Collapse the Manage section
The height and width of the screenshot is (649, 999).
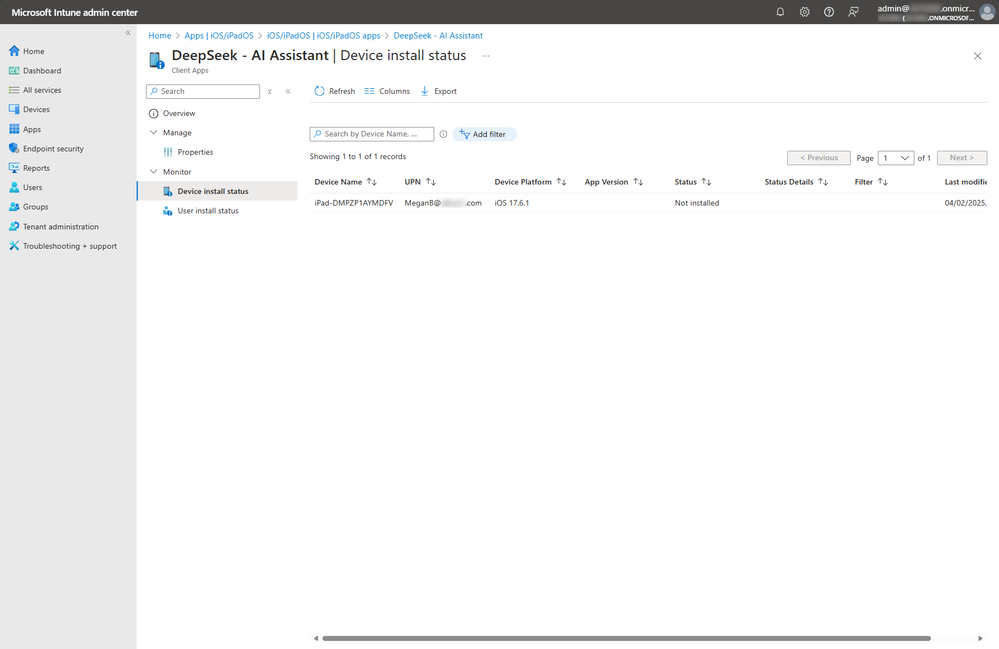click(x=154, y=132)
